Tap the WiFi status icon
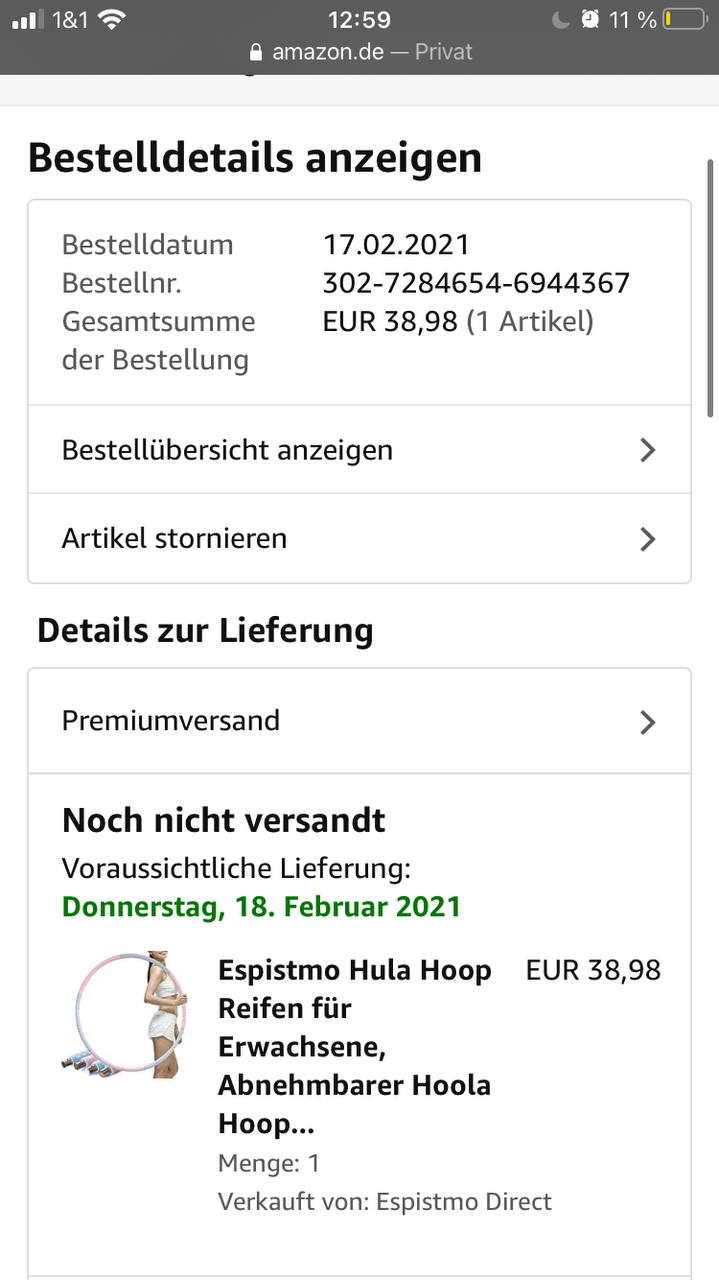This screenshot has width=719, height=1280. point(112,19)
